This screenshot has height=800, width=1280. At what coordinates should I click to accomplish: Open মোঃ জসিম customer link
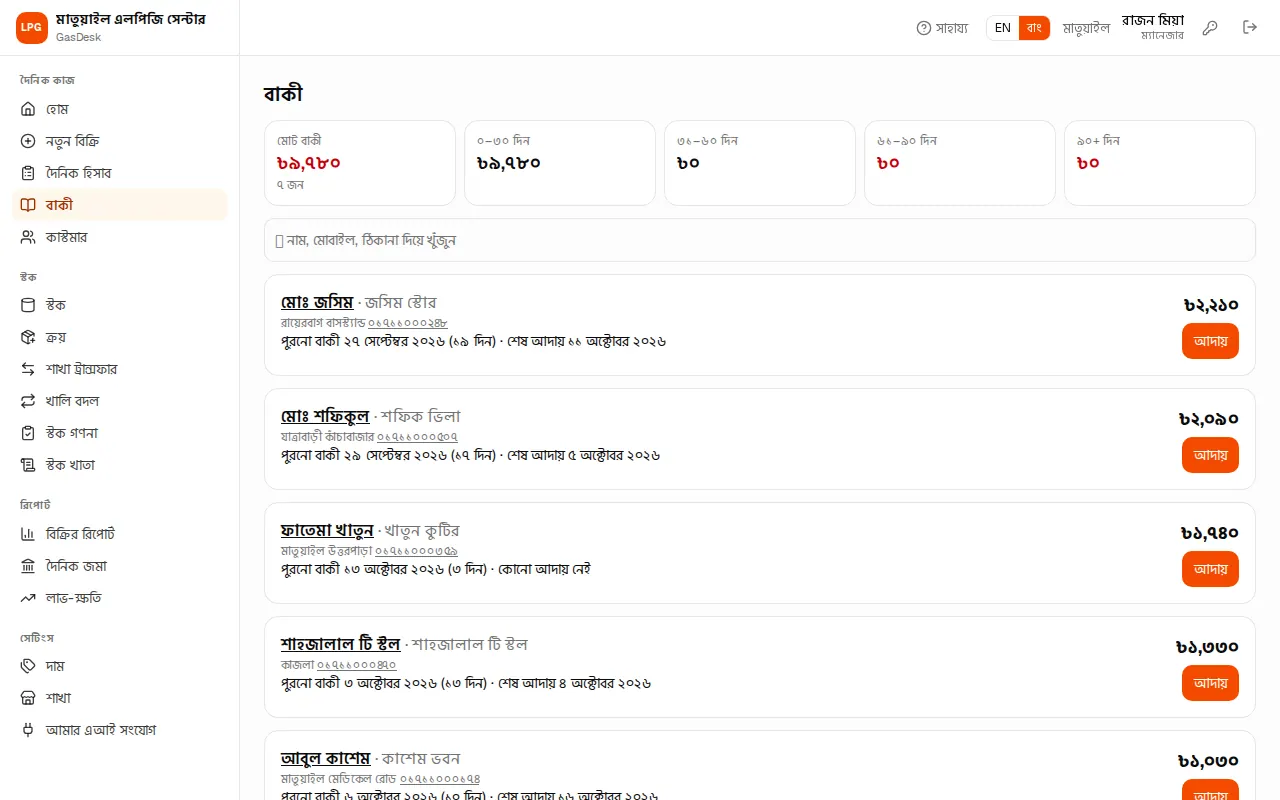point(317,302)
